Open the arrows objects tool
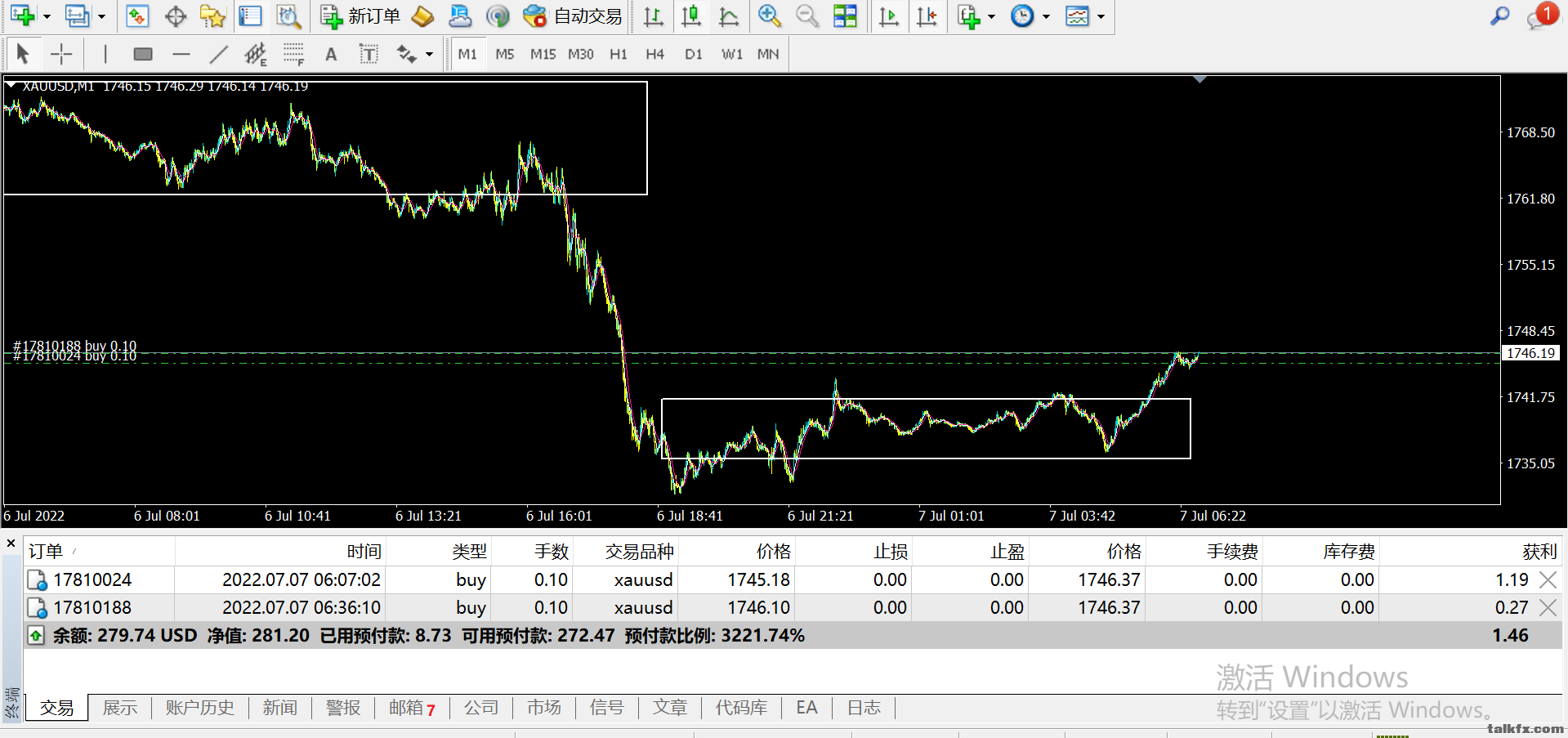Screen dimensions: 1568x738 click(x=406, y=54)
